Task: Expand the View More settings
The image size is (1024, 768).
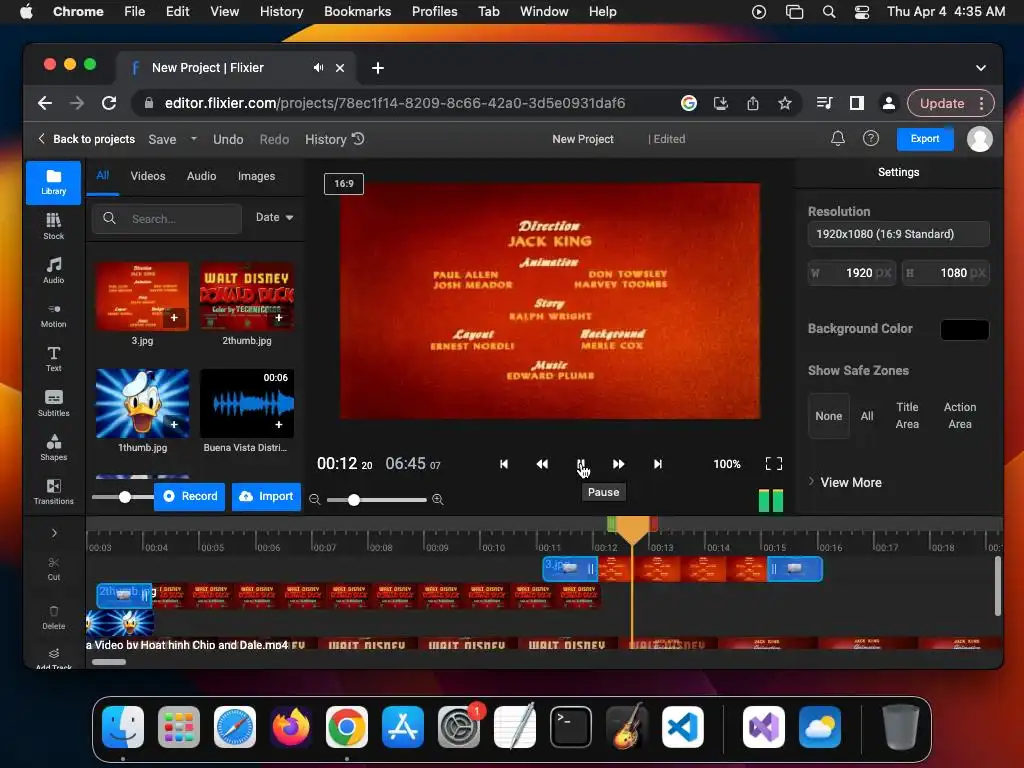Action: point(845,482)
